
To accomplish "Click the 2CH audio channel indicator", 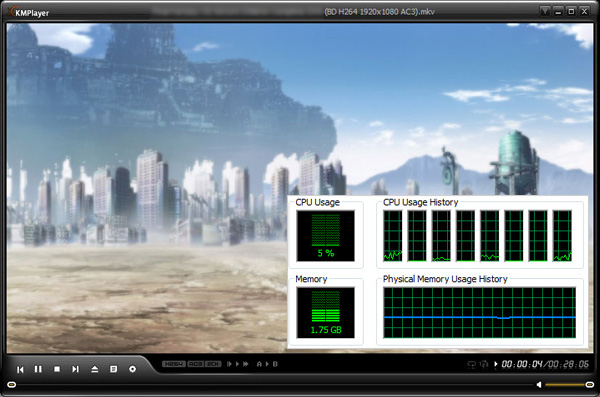I will [213, 364].
